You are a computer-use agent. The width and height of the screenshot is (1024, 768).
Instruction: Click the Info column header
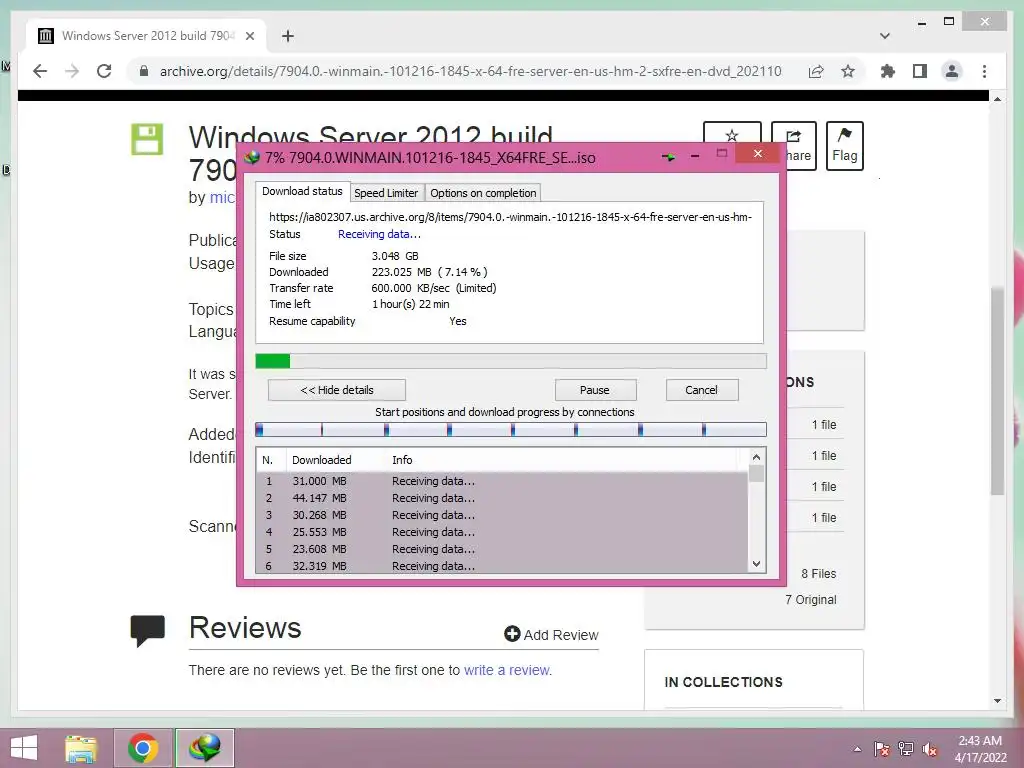point(402,460)
